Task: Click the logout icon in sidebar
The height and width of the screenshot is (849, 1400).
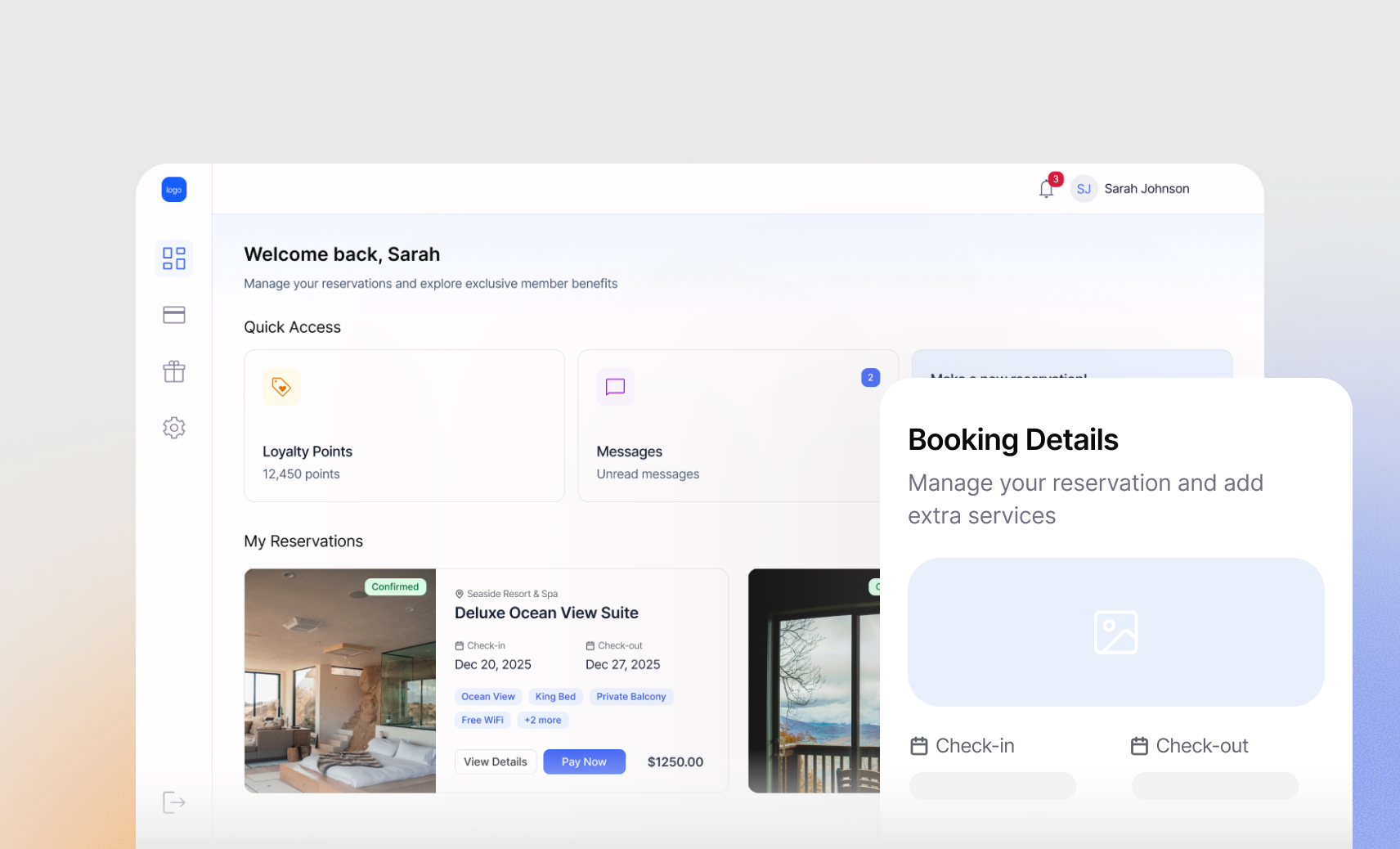Action: coord(173,802)
